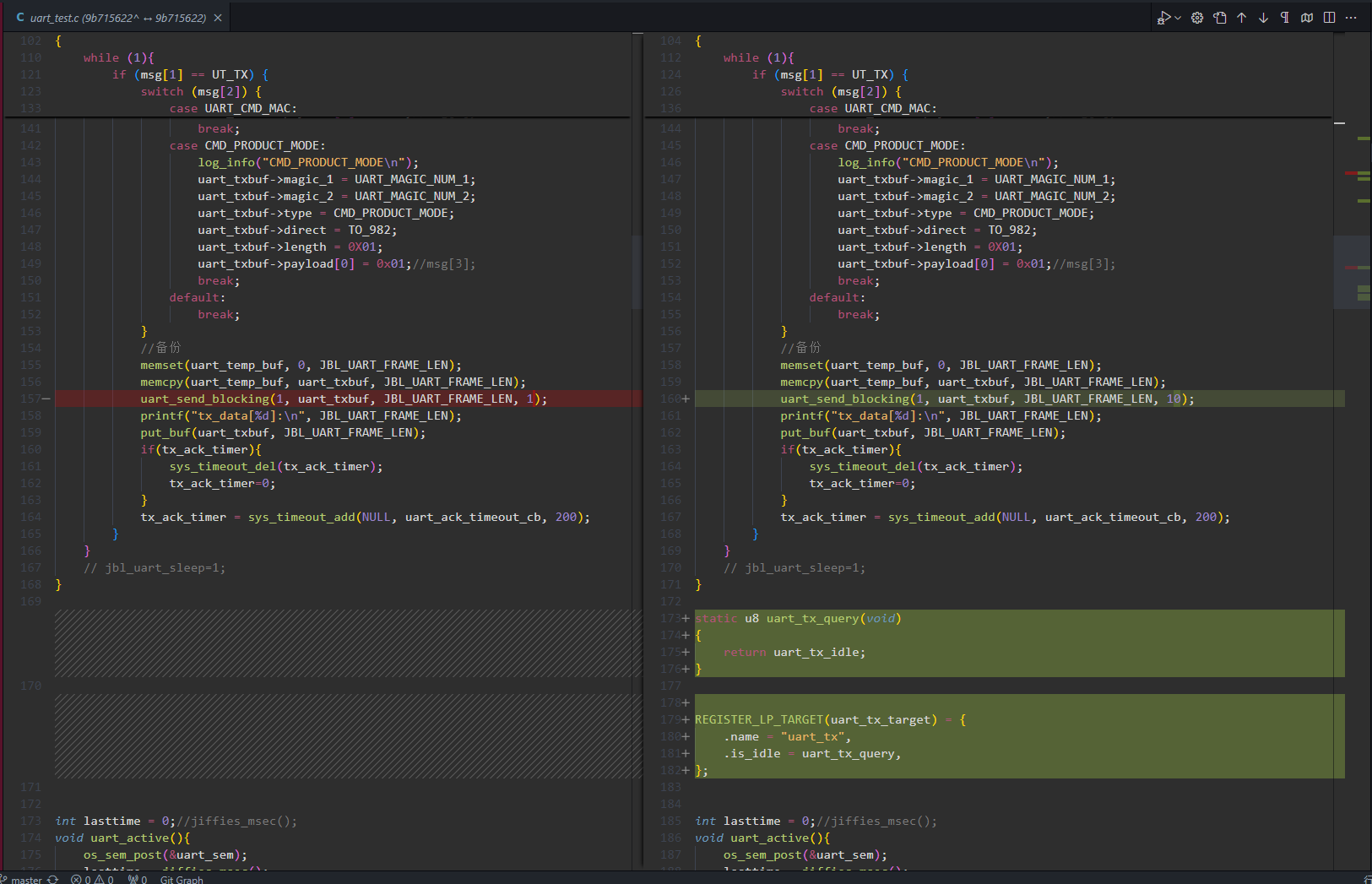Click 'memcpy(uart_temp_buf' line in left pane

click(333, 382)
